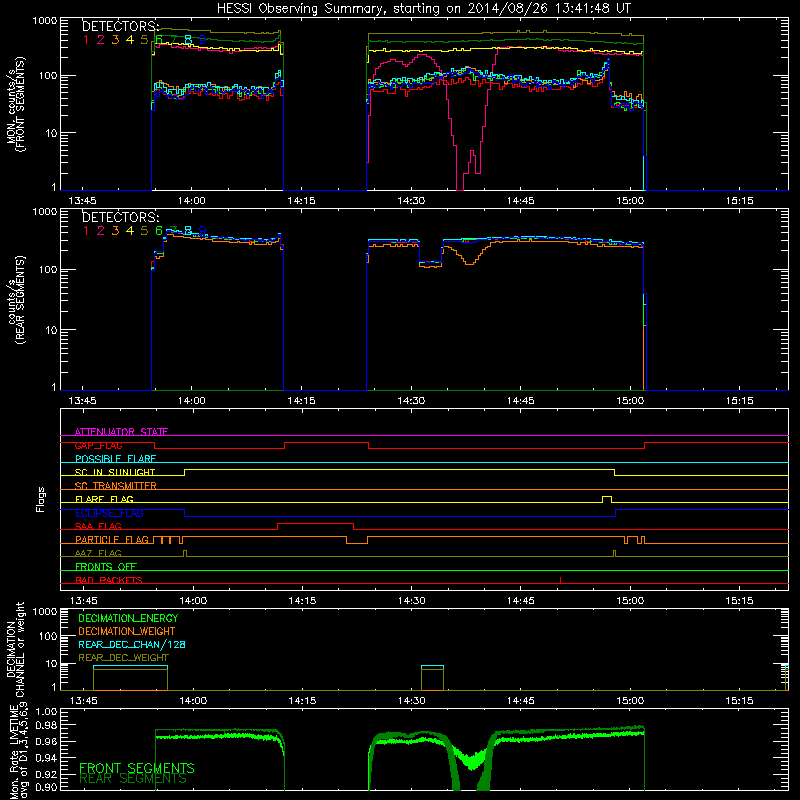Select orange detector 3 in the front segments legend
Screen dimensions: 800x800
coord(115,40)
